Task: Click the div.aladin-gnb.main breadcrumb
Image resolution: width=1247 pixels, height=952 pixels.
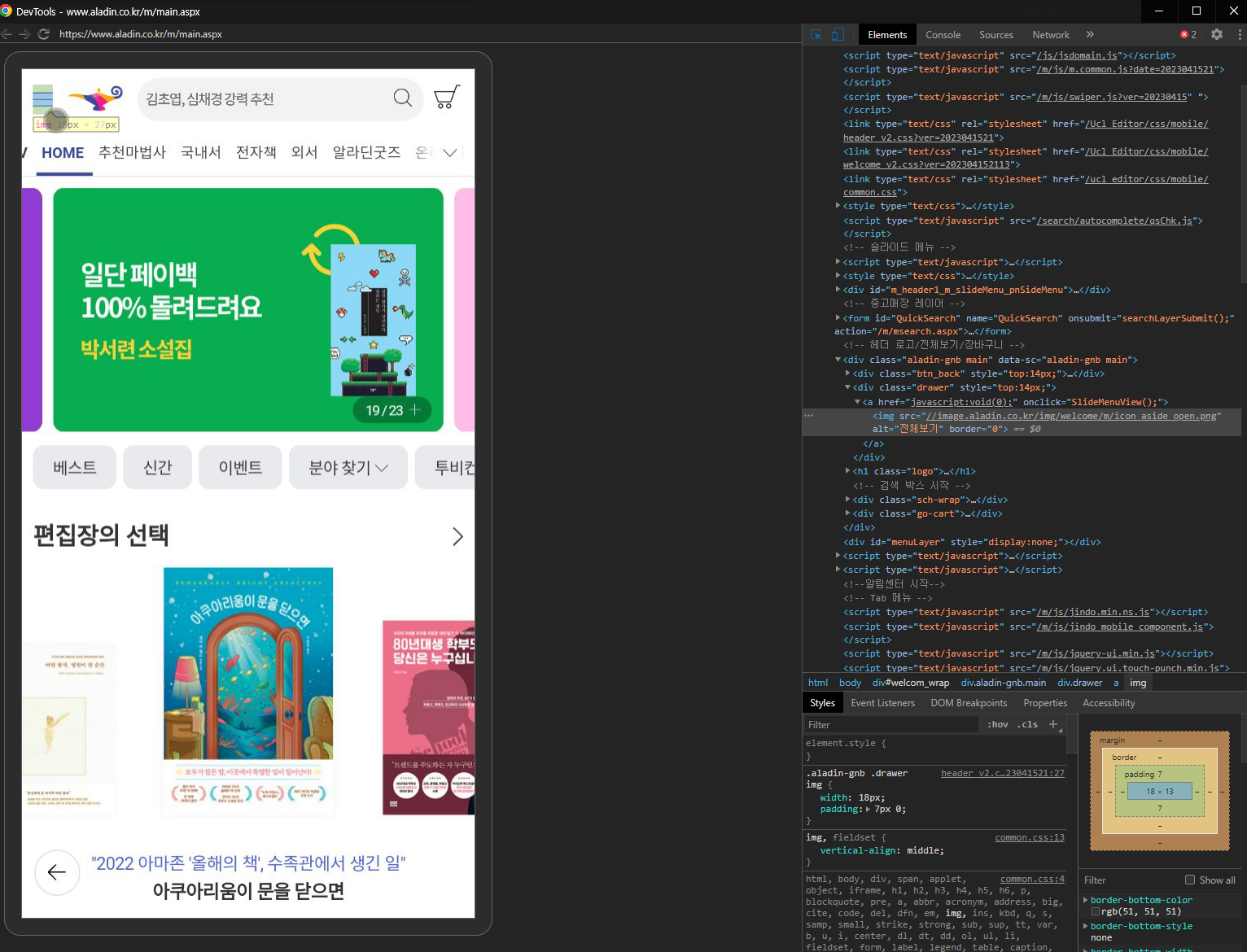Action: [x=1003, y=683]
